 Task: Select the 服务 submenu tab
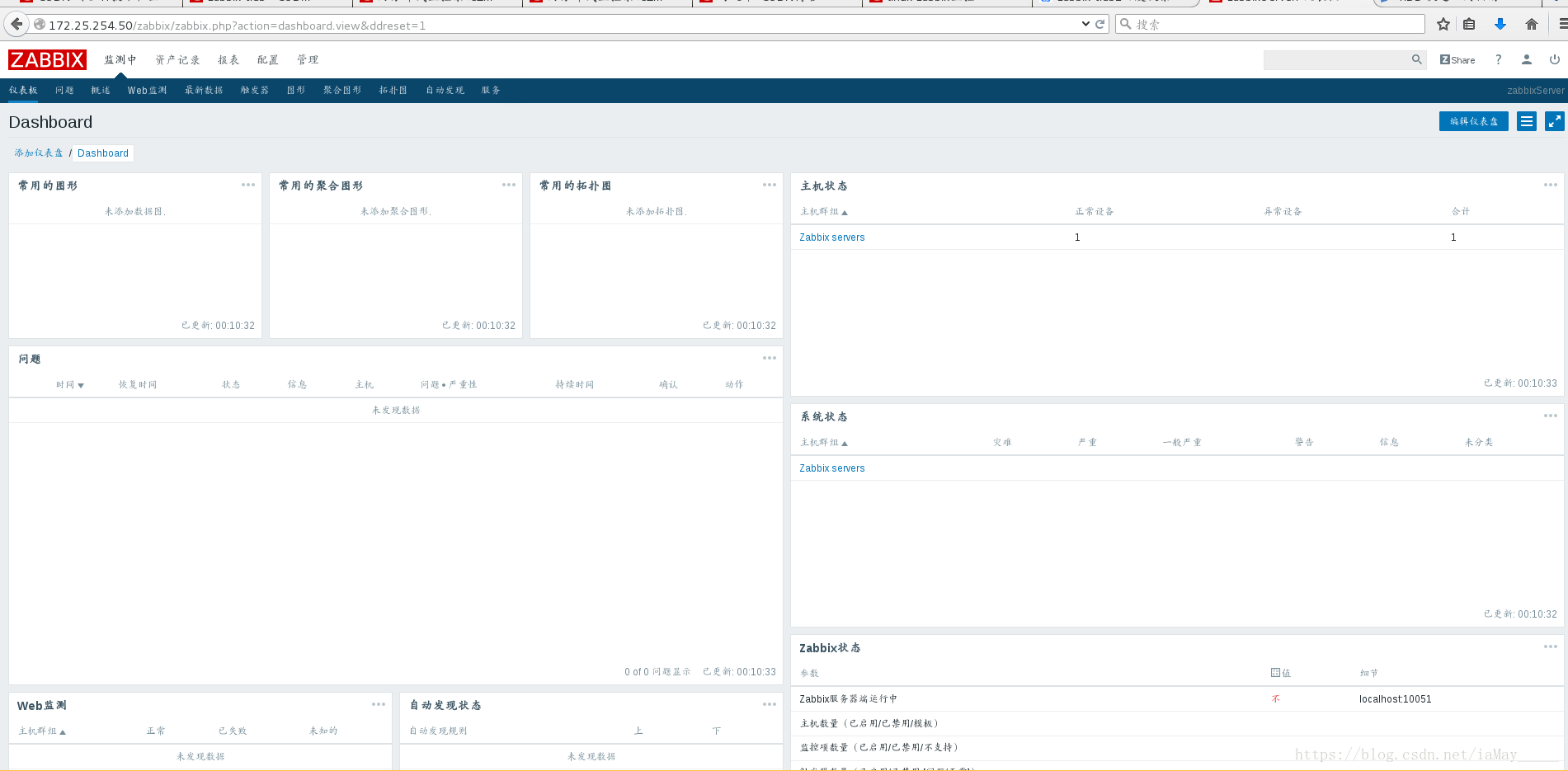coord(491,90)
